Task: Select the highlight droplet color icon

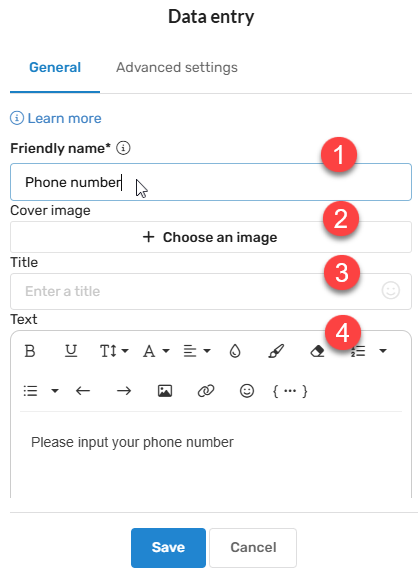Action: (x=235, y=351)
